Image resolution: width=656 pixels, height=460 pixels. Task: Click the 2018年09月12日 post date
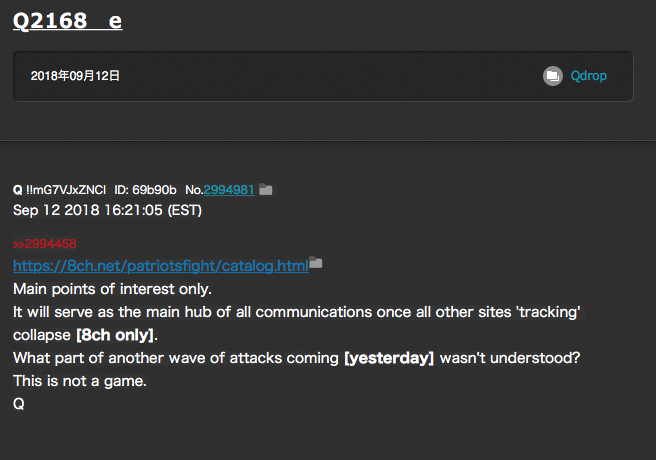[76, 76]
